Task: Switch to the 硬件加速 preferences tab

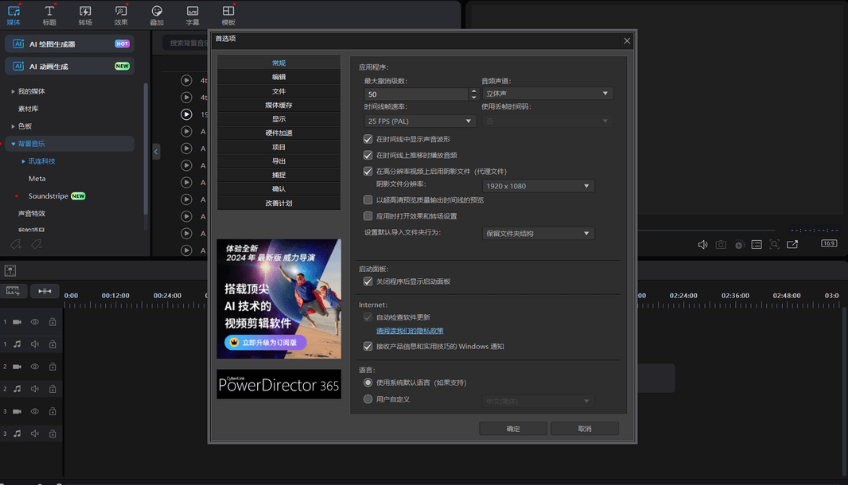Action: pos(278,133)
